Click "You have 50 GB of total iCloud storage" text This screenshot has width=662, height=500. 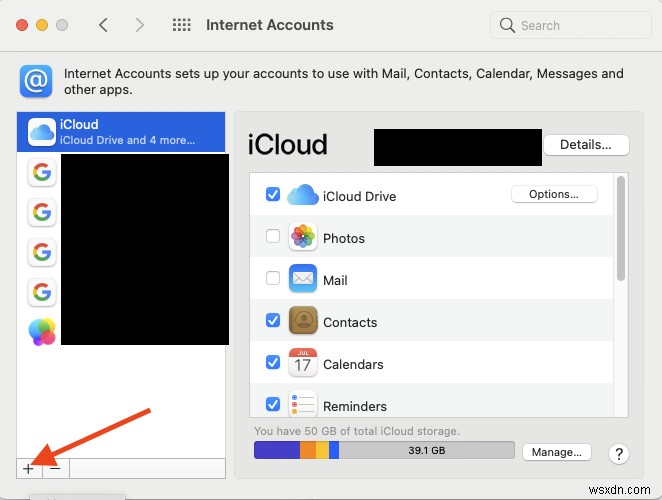pyautogui.click(x=357, y=431)
